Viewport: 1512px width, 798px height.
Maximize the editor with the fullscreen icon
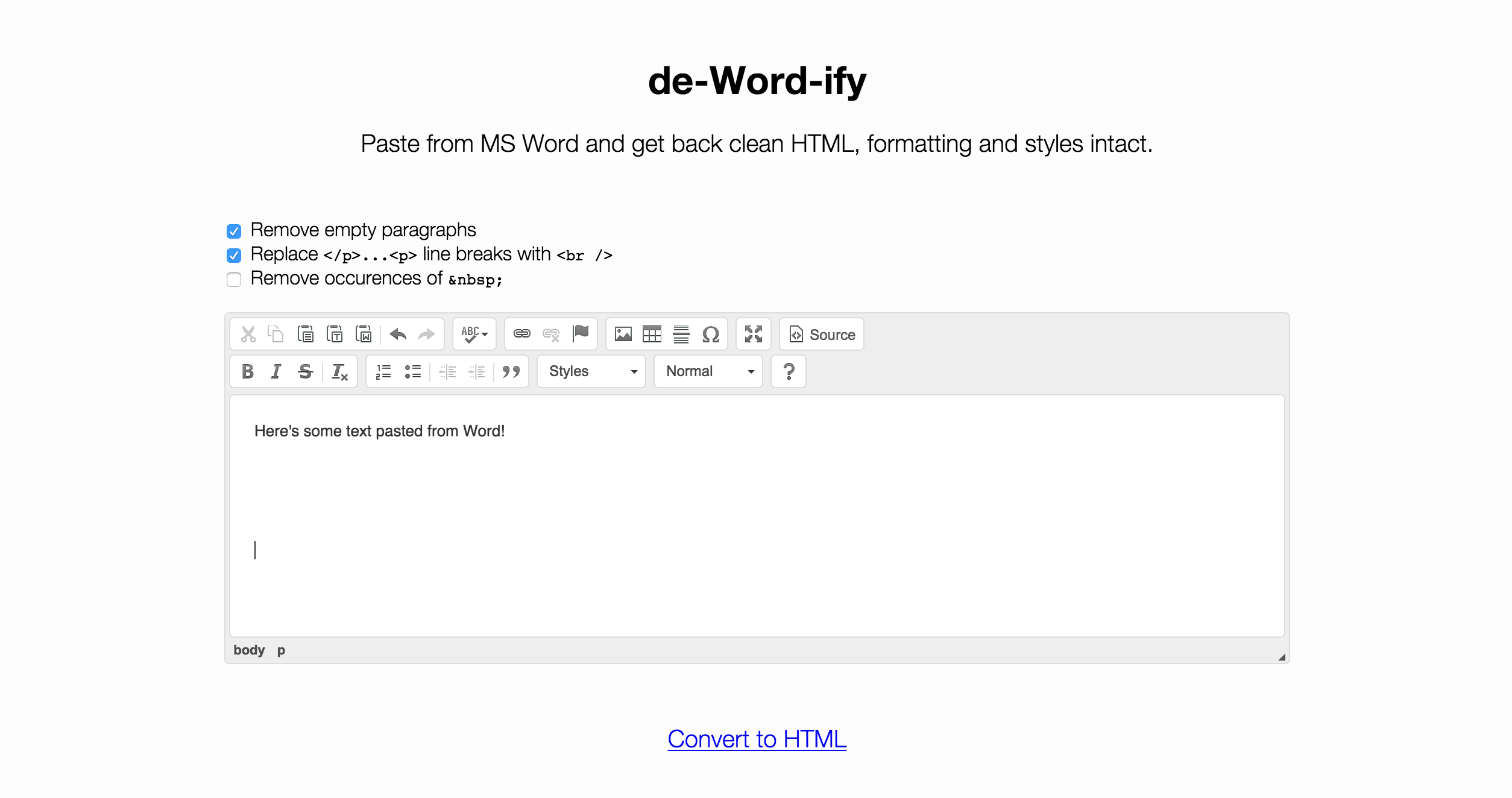(754, 334)
